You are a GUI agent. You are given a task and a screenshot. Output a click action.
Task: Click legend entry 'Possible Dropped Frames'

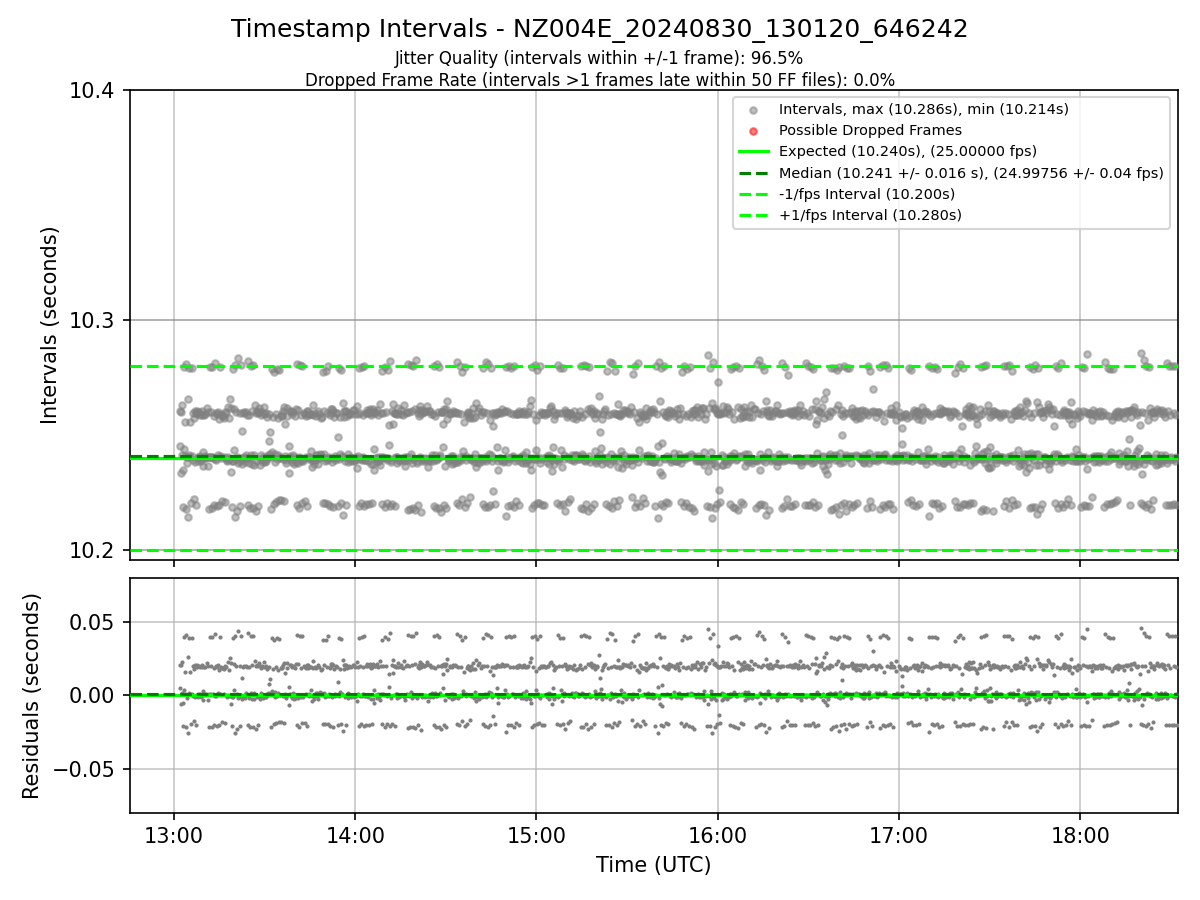870,130
